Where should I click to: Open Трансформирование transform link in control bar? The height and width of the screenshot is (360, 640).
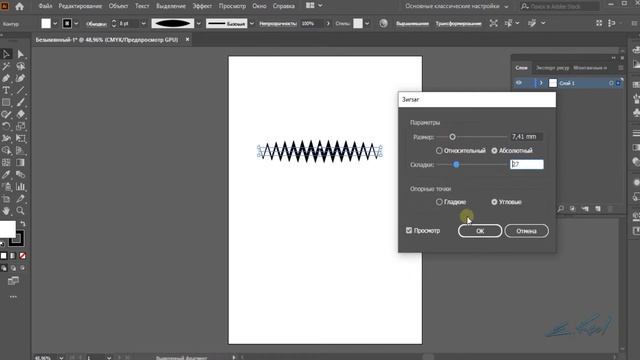[x=458, y=24]
